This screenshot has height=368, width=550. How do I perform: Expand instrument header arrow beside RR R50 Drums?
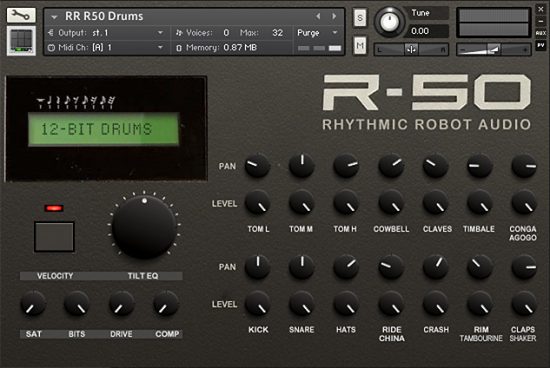(x=54, y=16)
